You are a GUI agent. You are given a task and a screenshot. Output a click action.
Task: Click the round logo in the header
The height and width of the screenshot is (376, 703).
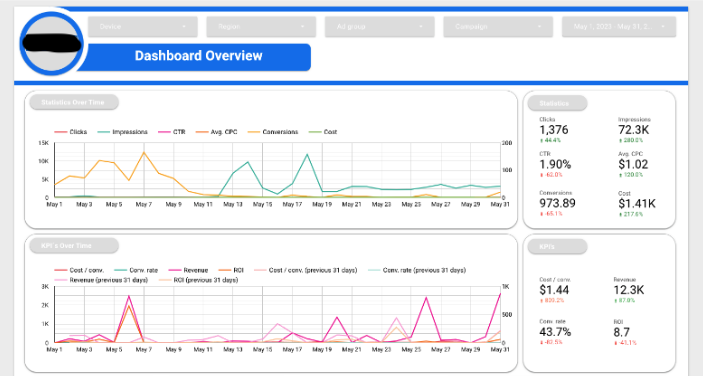click(52, 43)
